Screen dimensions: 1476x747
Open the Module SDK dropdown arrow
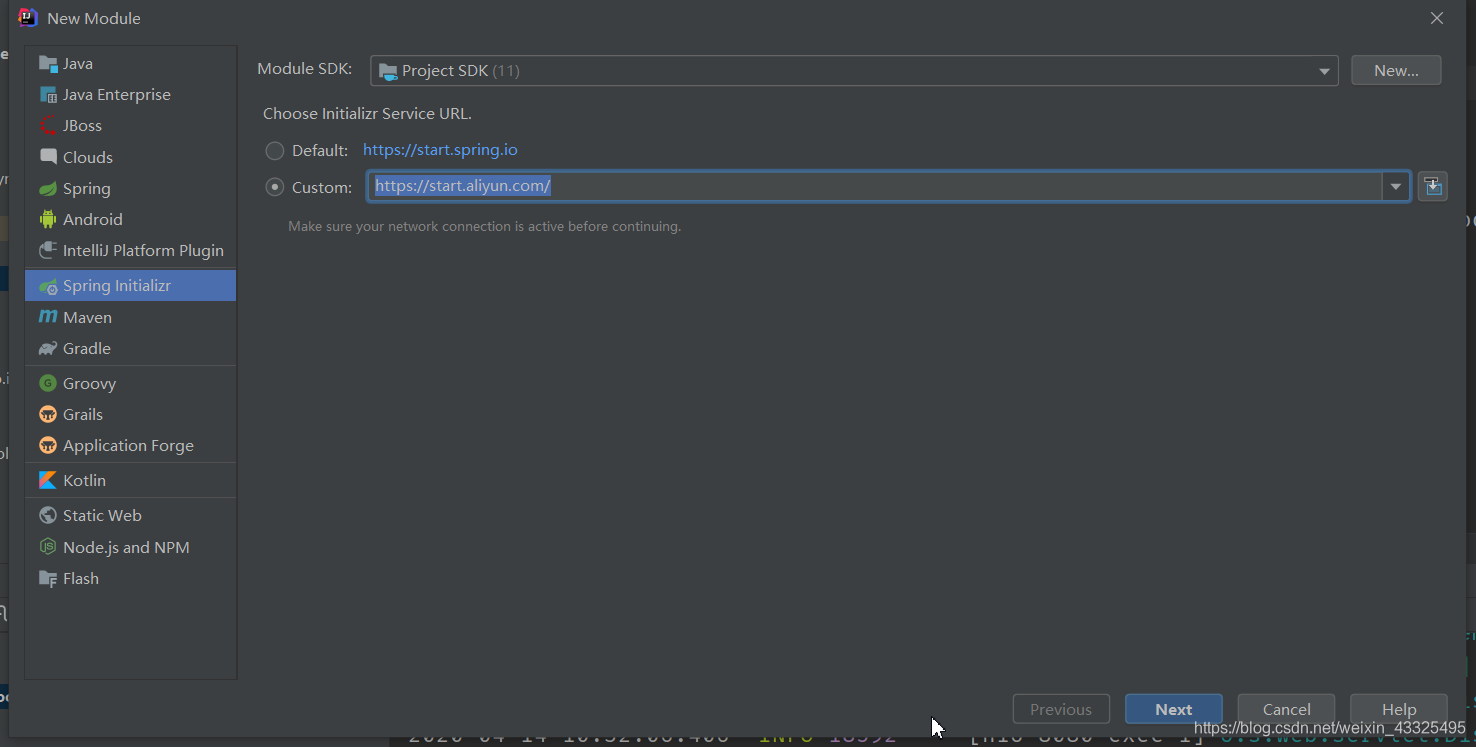click(x=1324, y=71)
